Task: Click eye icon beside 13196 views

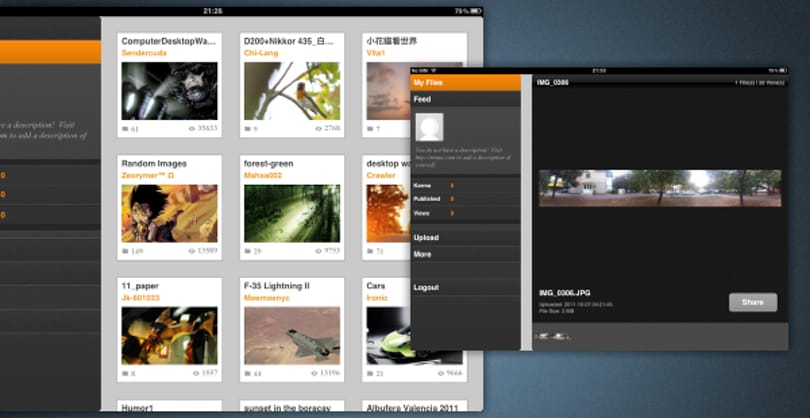Action: pos(315,373)
